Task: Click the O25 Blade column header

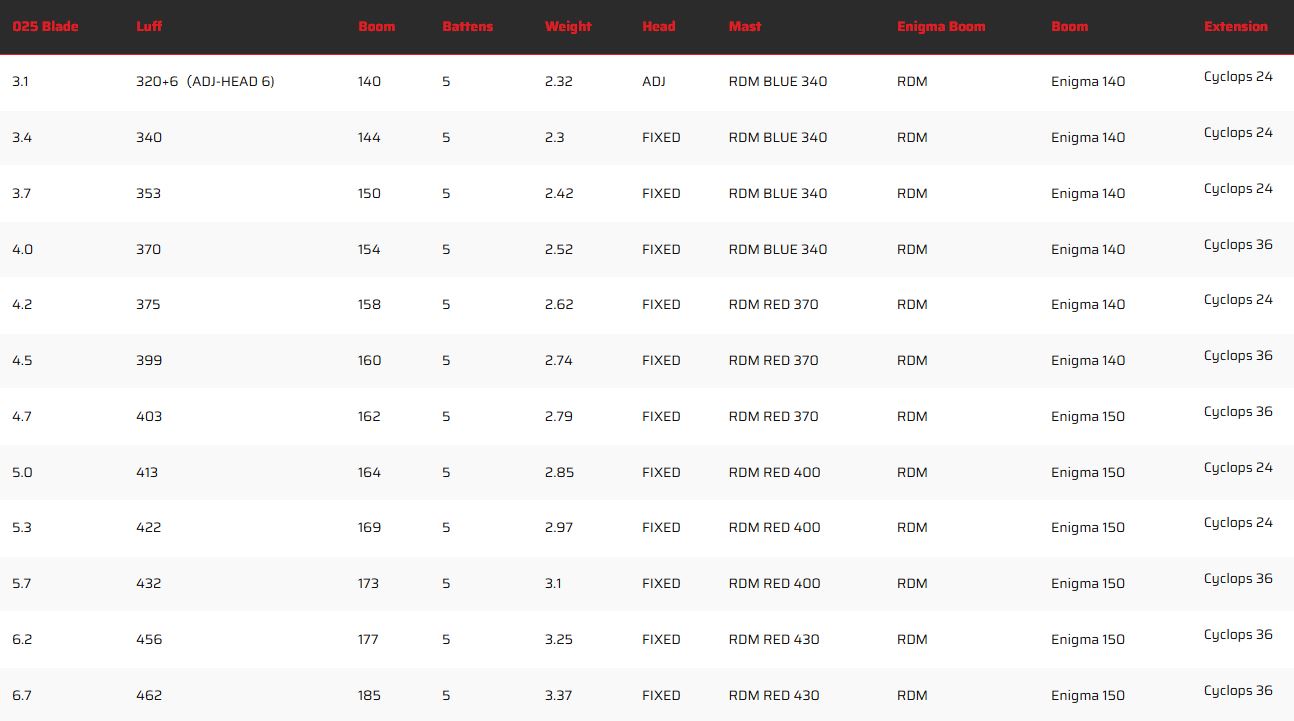Action: coord(45,26)
